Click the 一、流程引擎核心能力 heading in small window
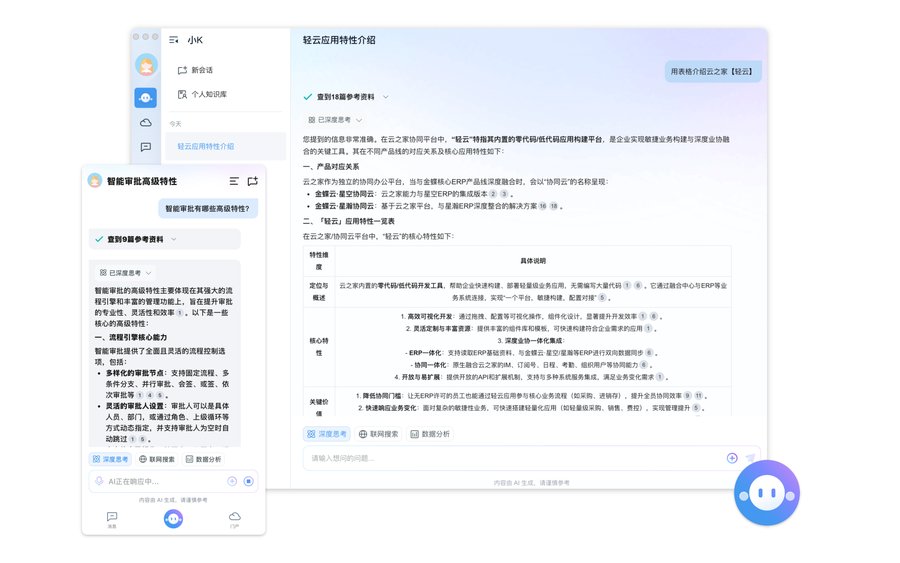The width and height of the screenshot is (900, 563). click(131, 337)
